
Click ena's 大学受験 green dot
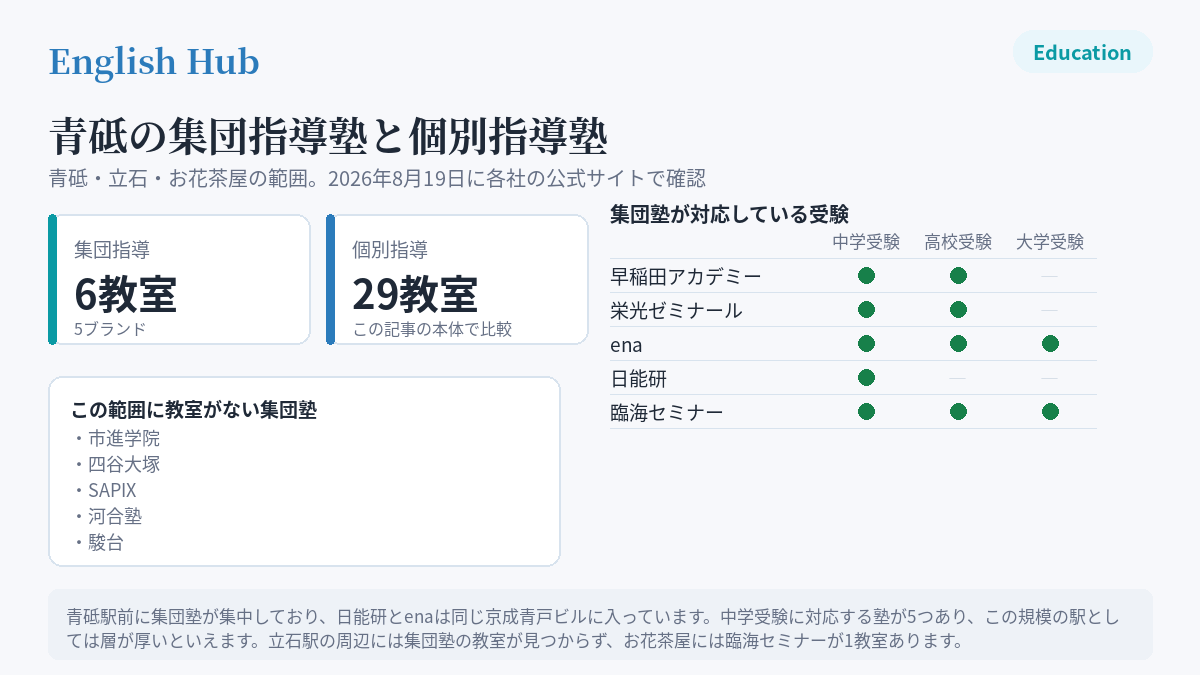pos(1050,344)
